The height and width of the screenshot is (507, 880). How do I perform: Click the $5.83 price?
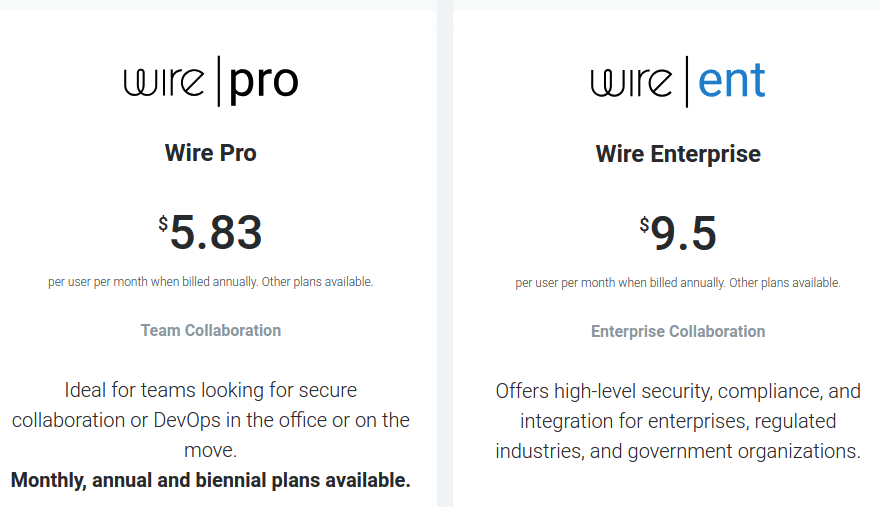[210, 232]
